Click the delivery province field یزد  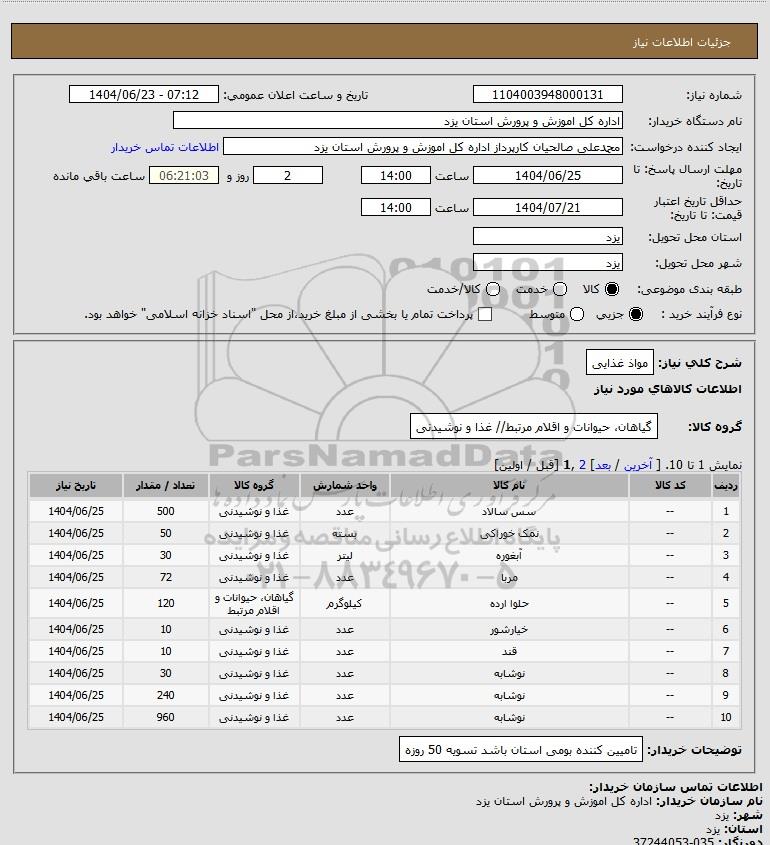coord(547,236)
